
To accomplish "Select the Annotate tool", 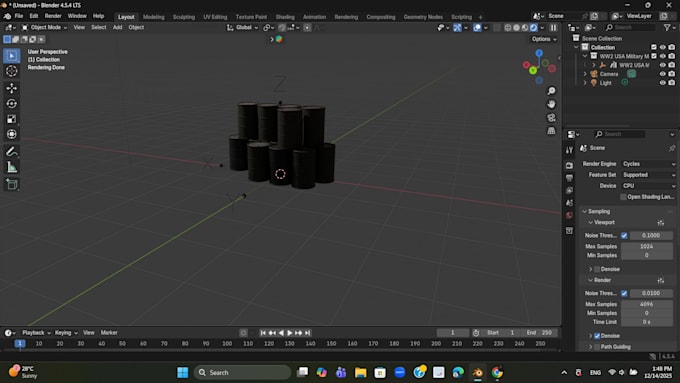I will tap(12, 151).
